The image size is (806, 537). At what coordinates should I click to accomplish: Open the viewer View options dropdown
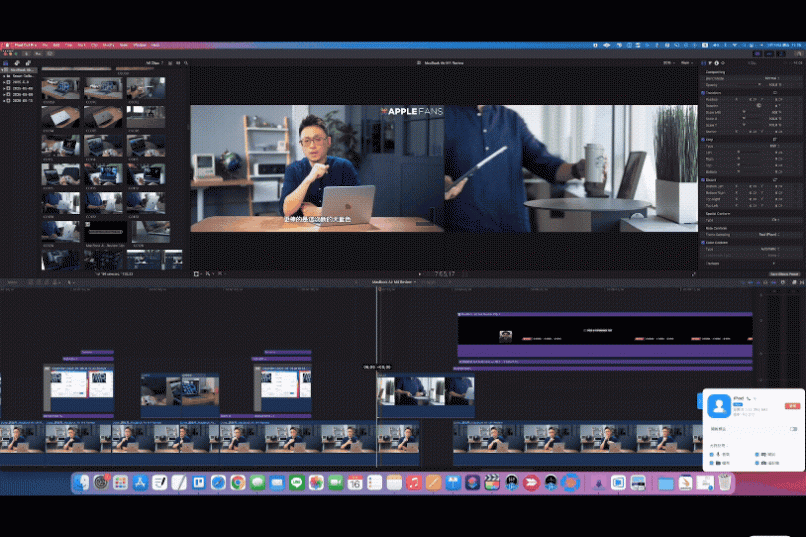[x=686, y=61]
